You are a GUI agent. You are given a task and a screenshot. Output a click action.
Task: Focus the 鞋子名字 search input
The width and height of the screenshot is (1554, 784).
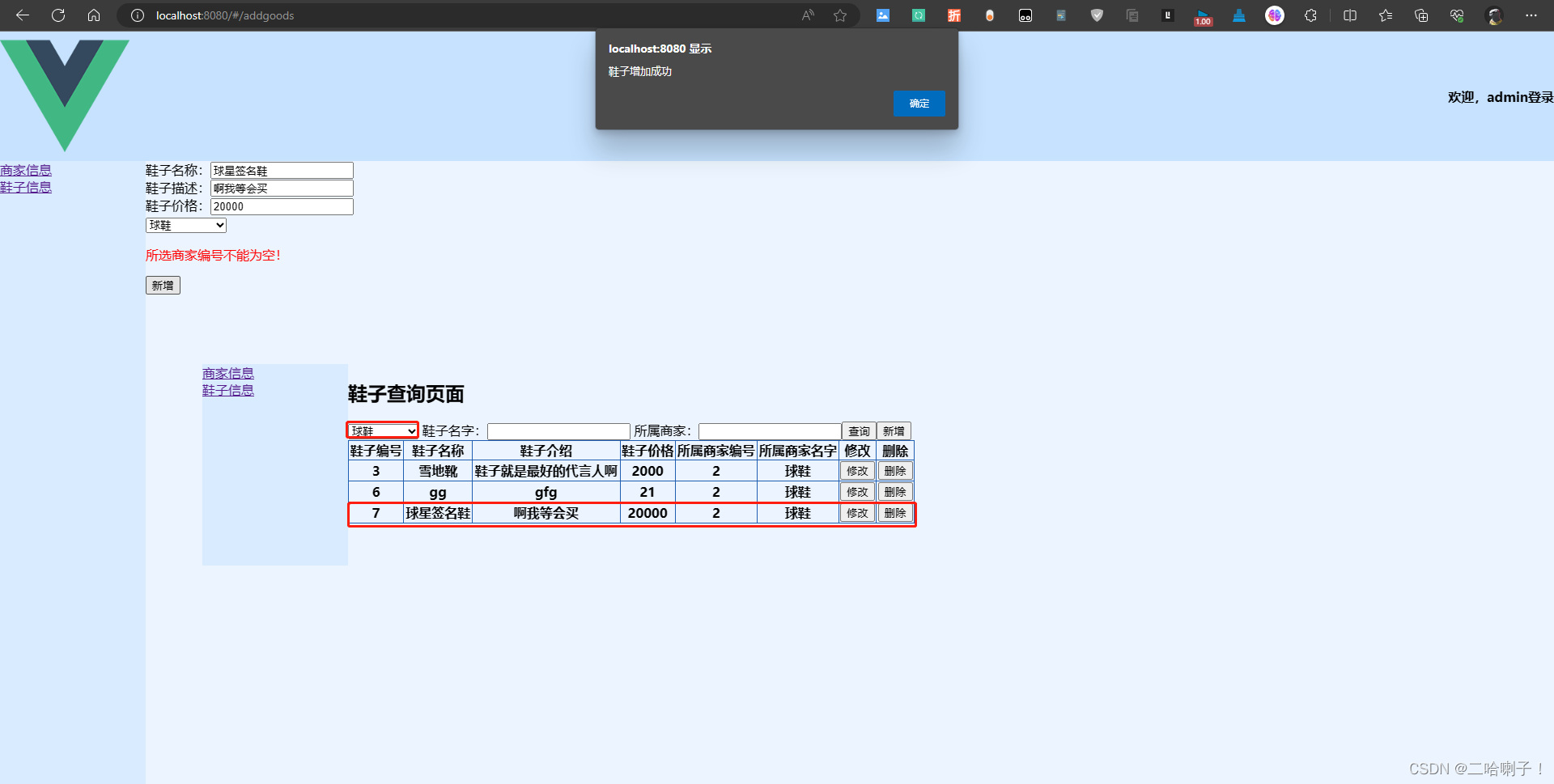[x=558, y=431]
